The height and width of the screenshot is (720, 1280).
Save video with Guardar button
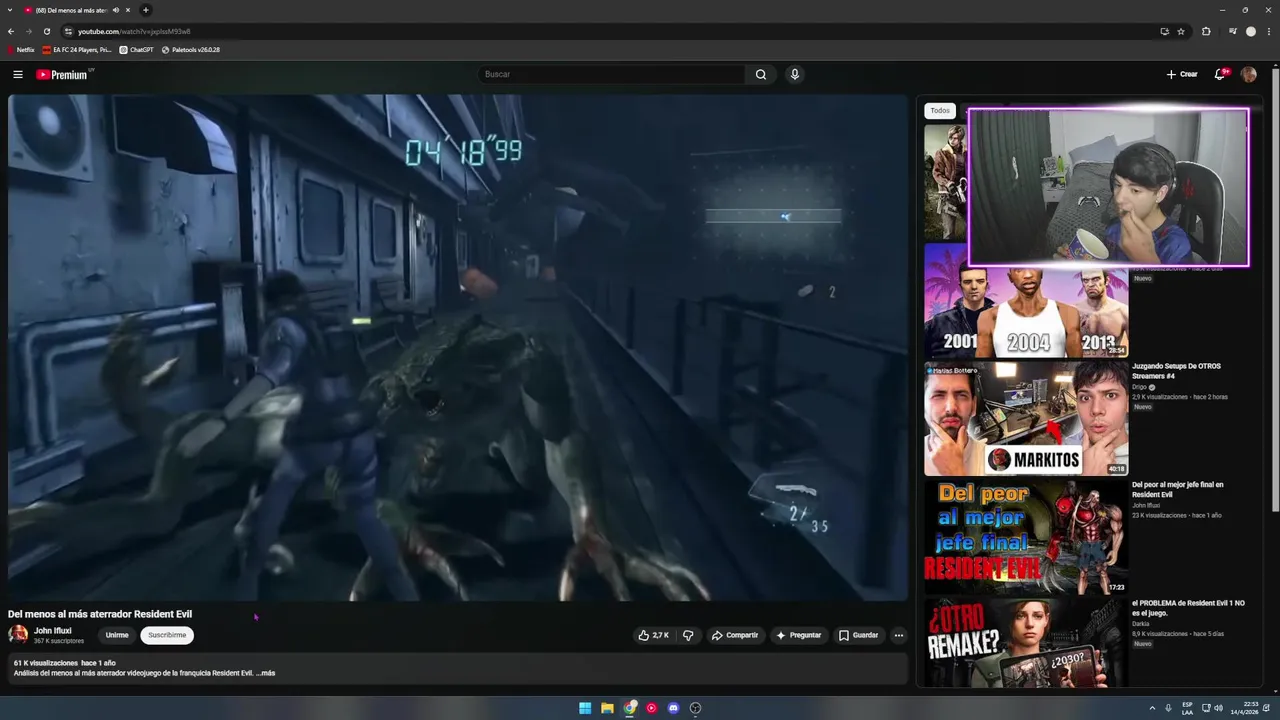858,635
